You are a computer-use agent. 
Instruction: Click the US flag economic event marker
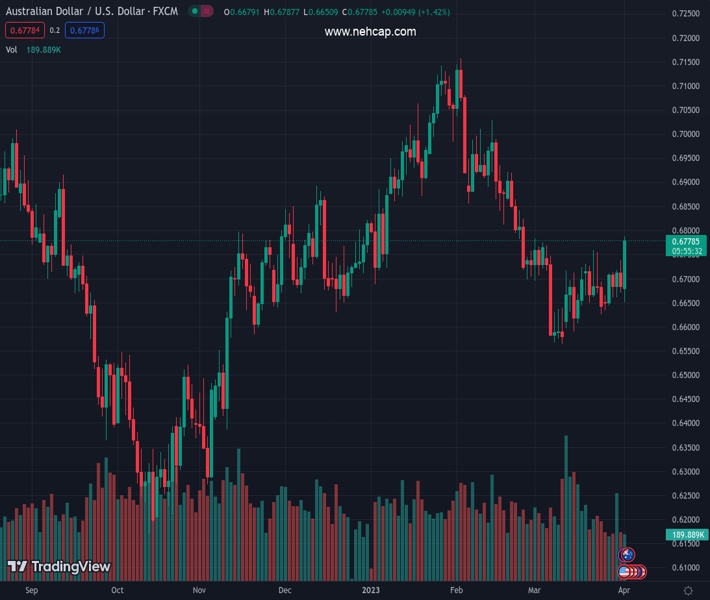626,571
